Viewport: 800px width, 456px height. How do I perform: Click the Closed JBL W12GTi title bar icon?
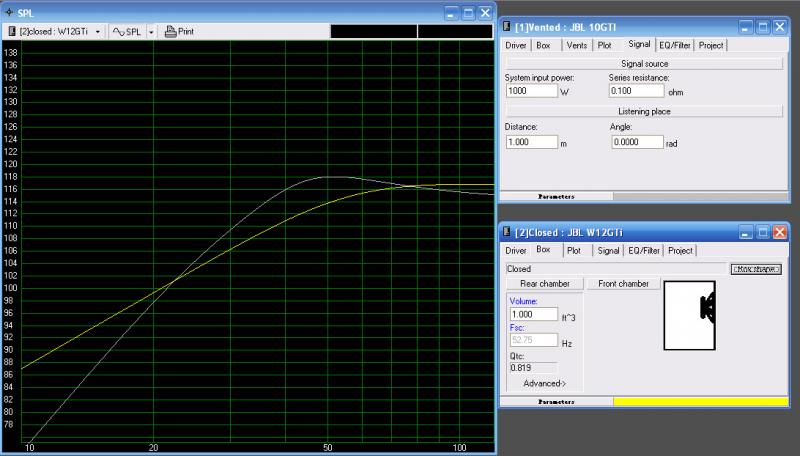[507, 232]
